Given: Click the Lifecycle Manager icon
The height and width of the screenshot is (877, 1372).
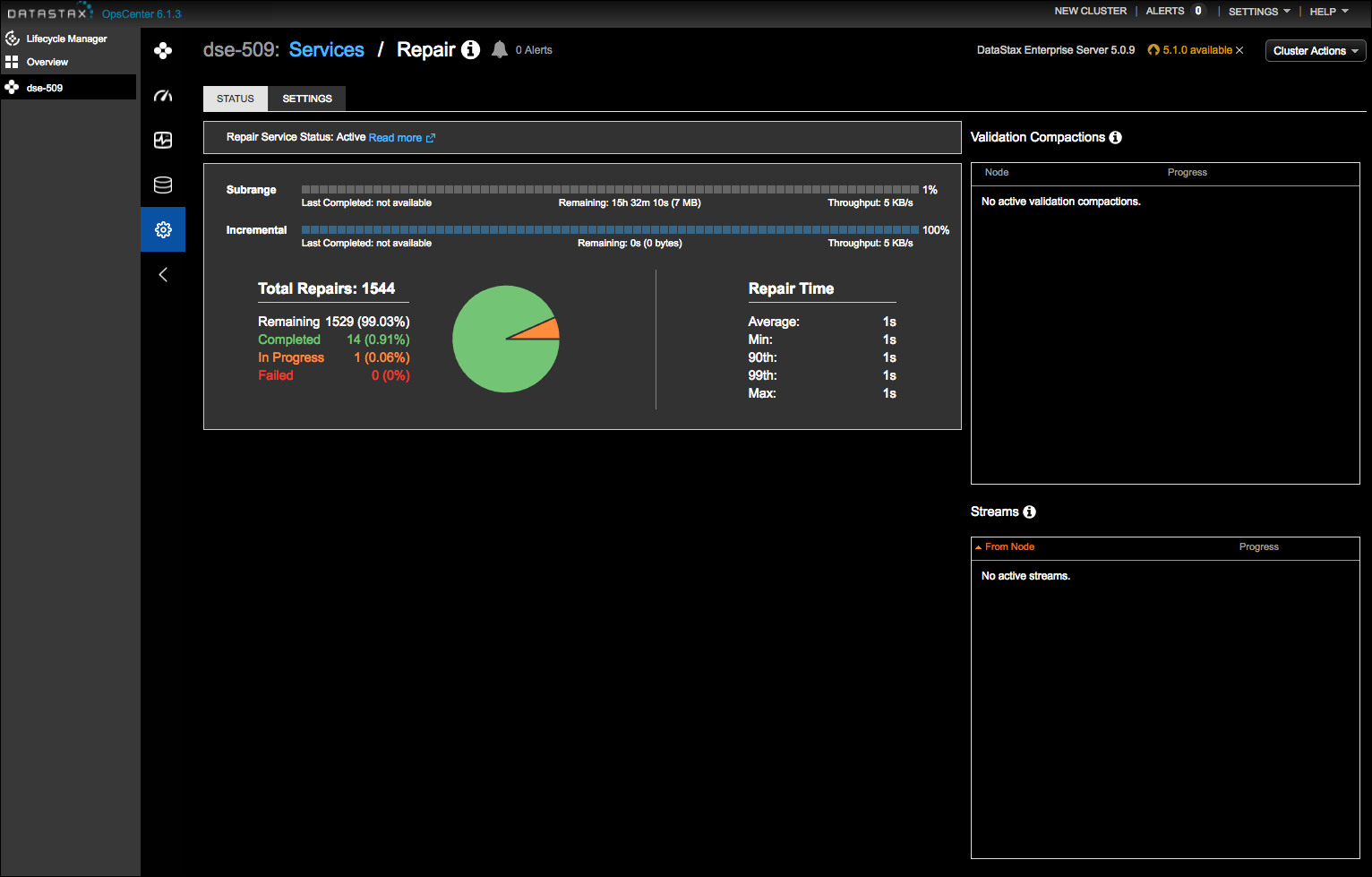Looking at the screenshot, I should 12,39.
